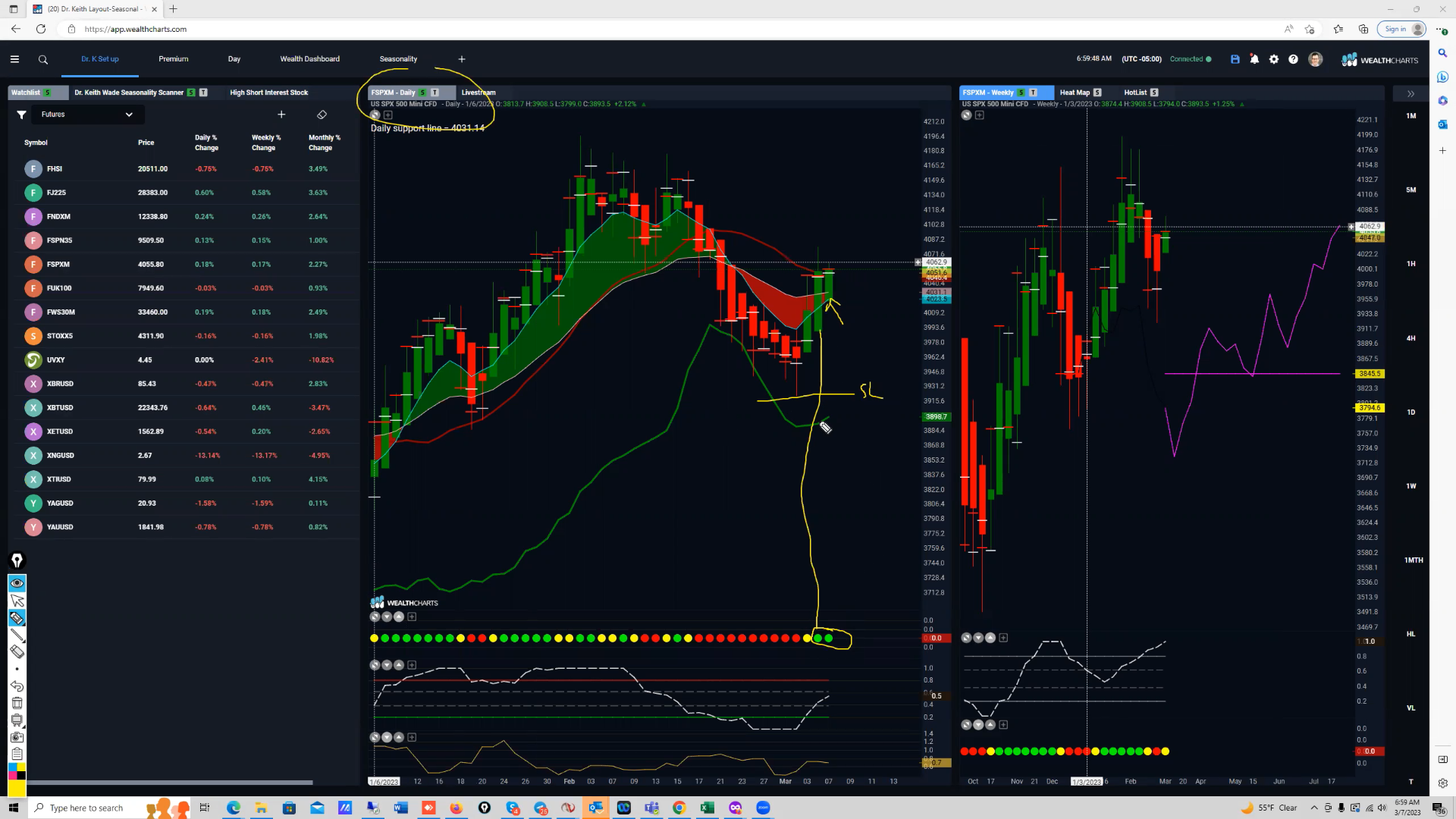Click the blue save layout icon
Image resolution: width=1456 pixels, height=819 pixels.
coord(1235,59)
